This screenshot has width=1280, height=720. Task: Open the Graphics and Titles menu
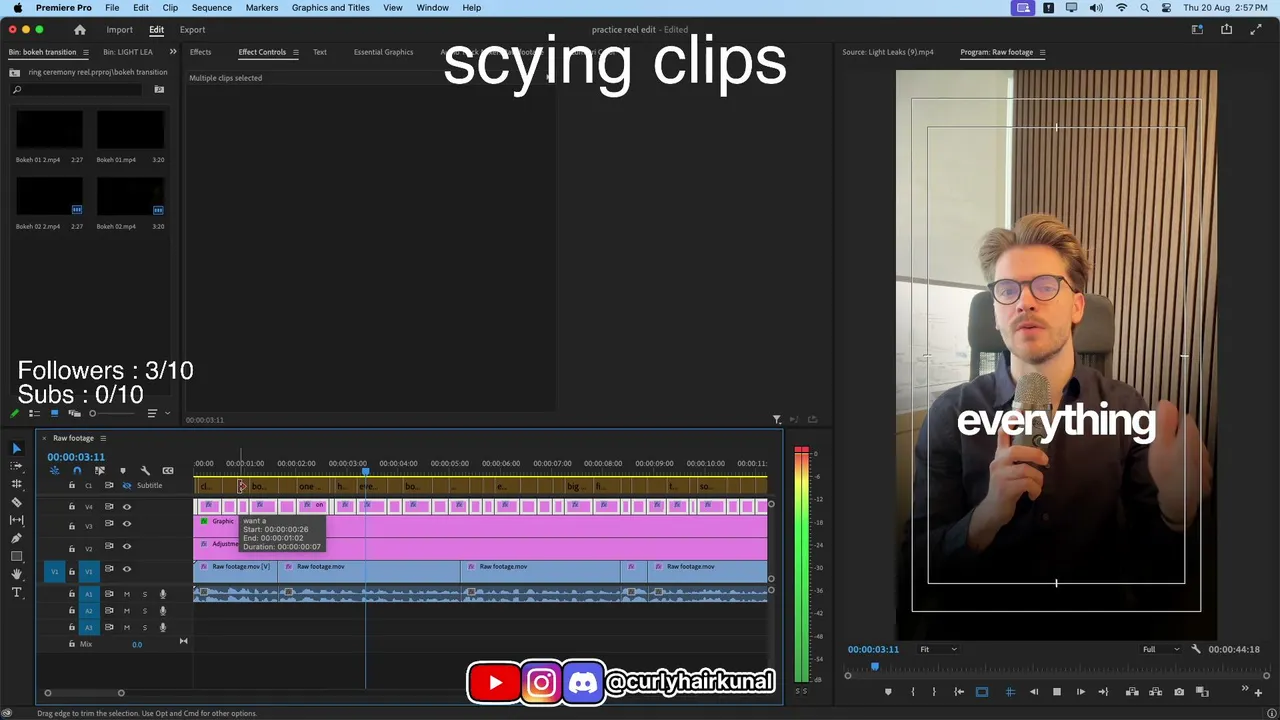[x=330, y=7]
